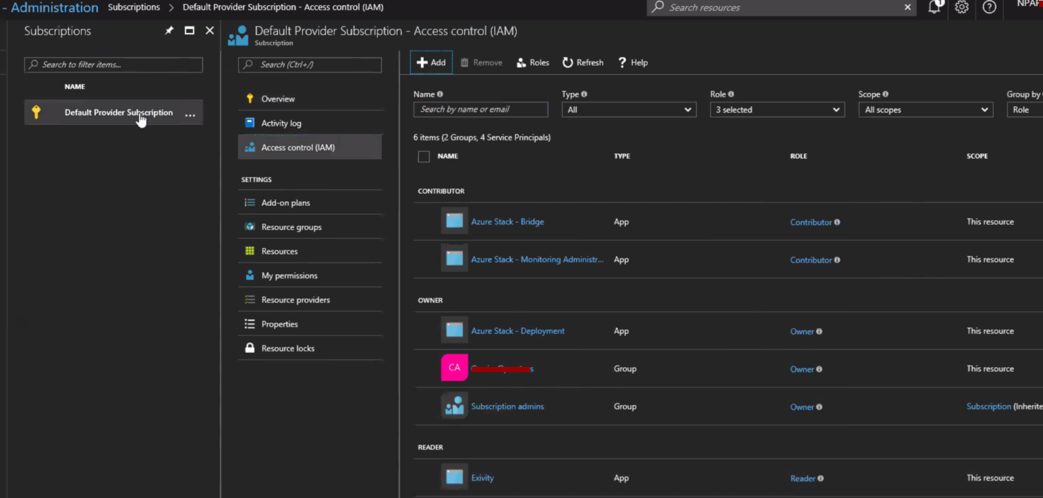
Task: Focus the Search by name or email field
Action: (x=481, y=110)
